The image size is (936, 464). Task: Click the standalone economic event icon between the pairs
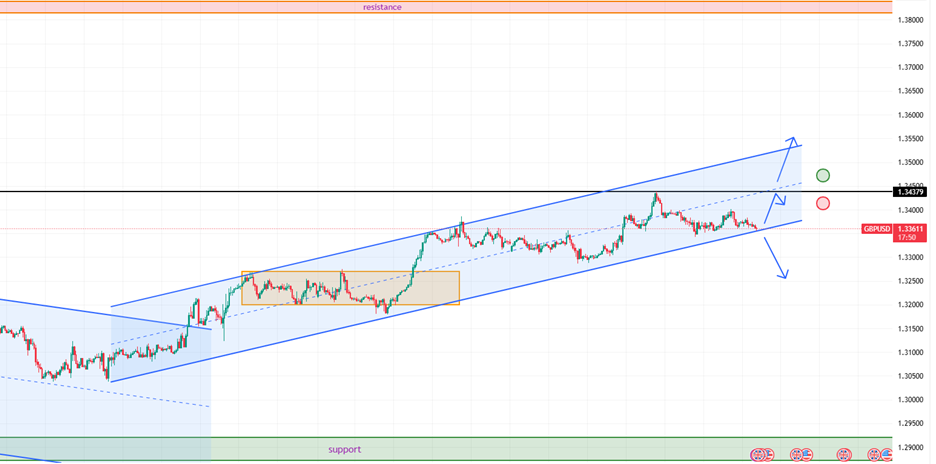pyautogui.click(x=843, y=455)
